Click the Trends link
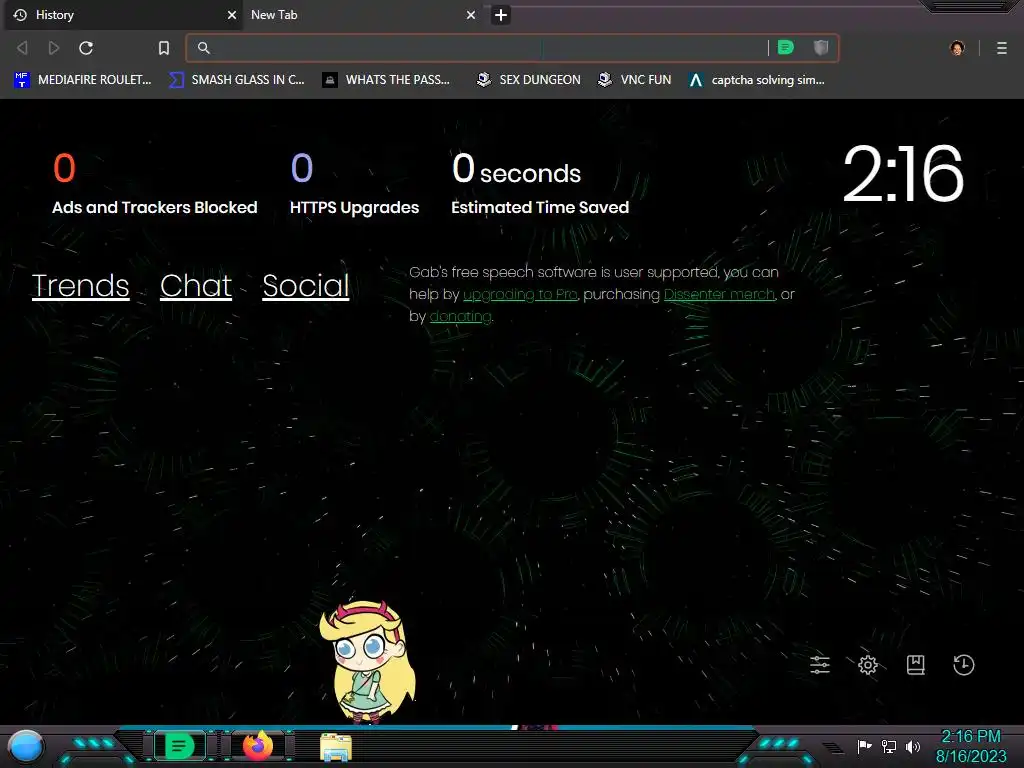Viewport: 1024px width, 768px height. tap(80, 286)
